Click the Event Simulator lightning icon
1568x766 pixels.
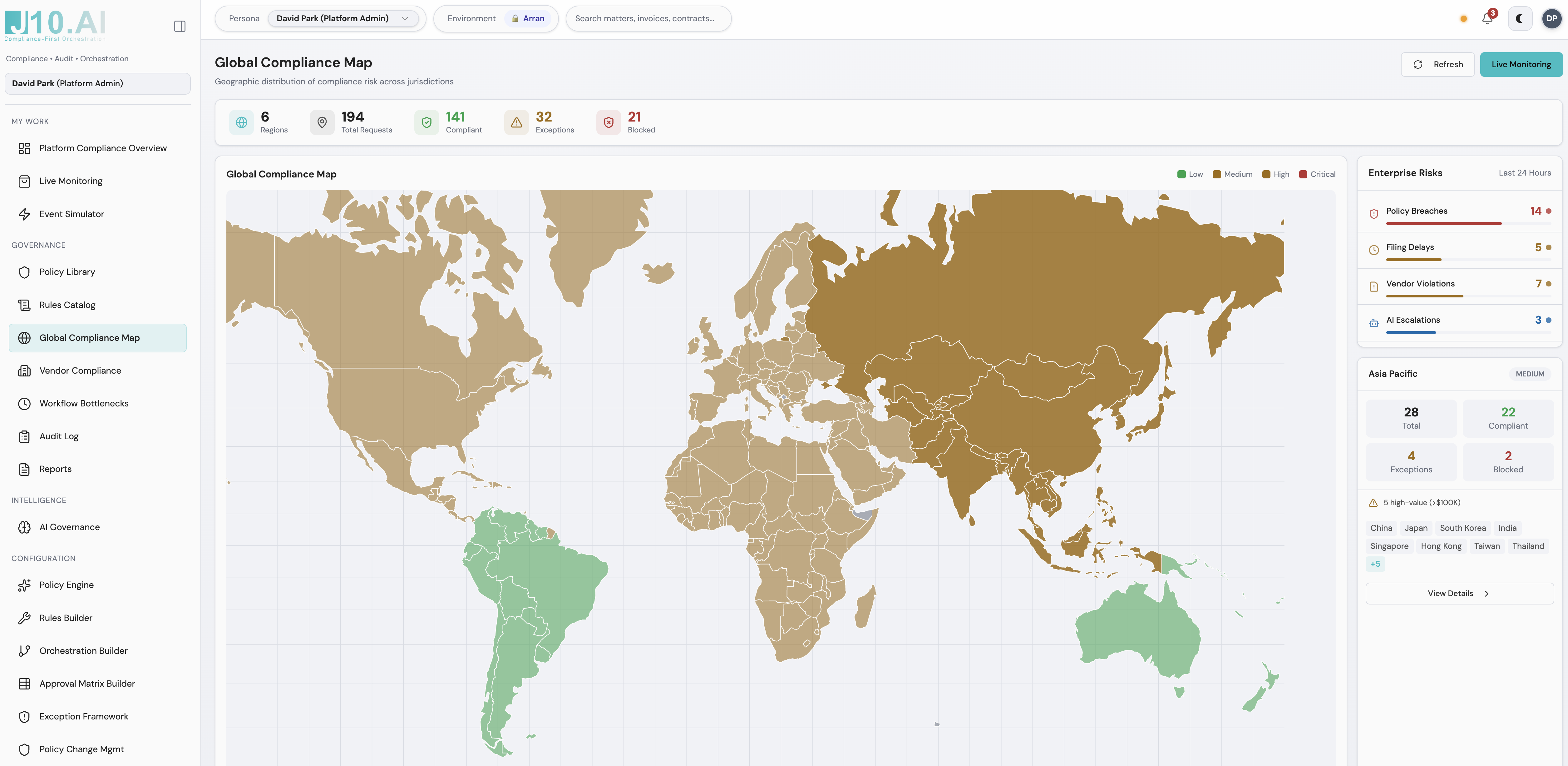coord(24,214)
